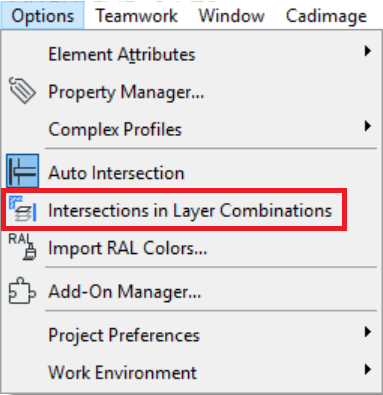This screenshot has height=395, width=383.
Task: Choose Property Manager... entry
Action: [126, 92]
